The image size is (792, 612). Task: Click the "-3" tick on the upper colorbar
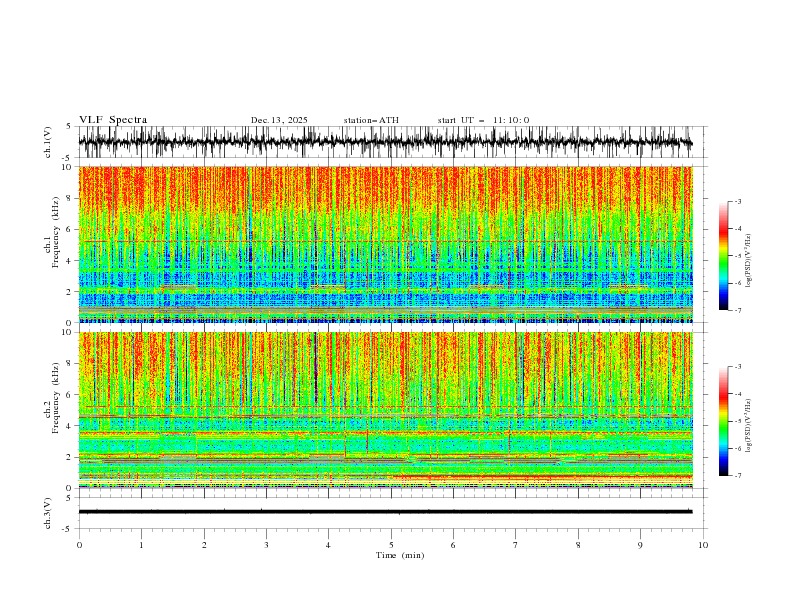[737, 201]
